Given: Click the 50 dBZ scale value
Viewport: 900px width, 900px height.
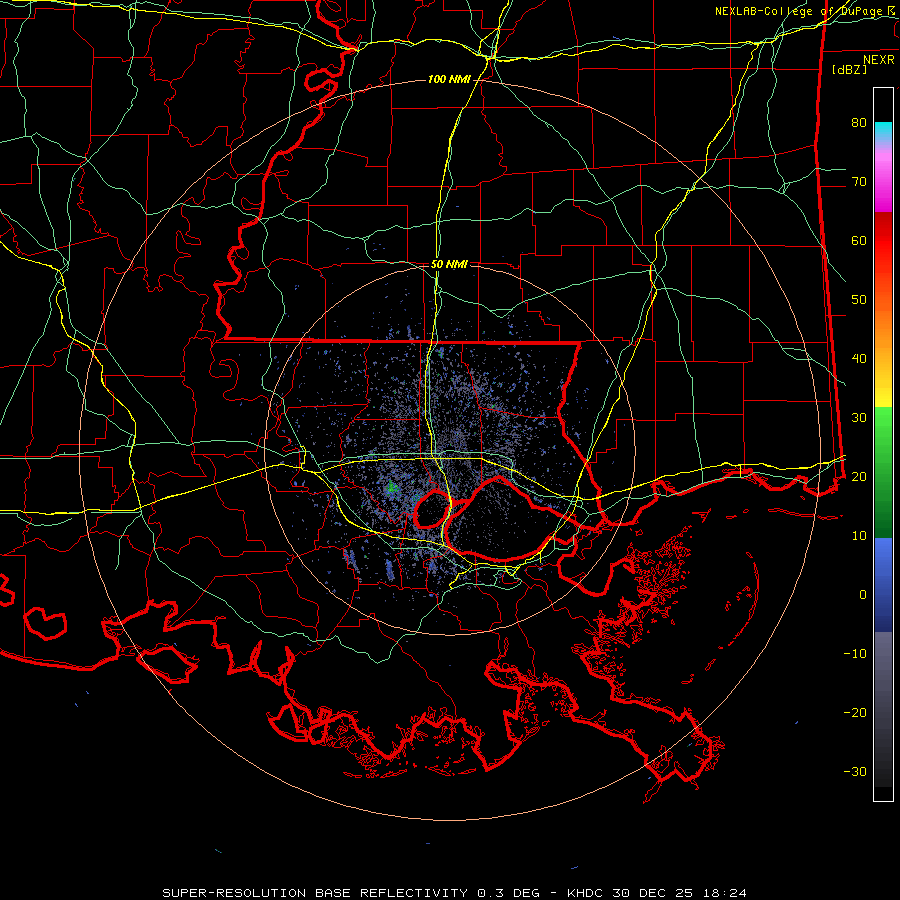Looking at the screenshot, I should (x=859, y=300).
